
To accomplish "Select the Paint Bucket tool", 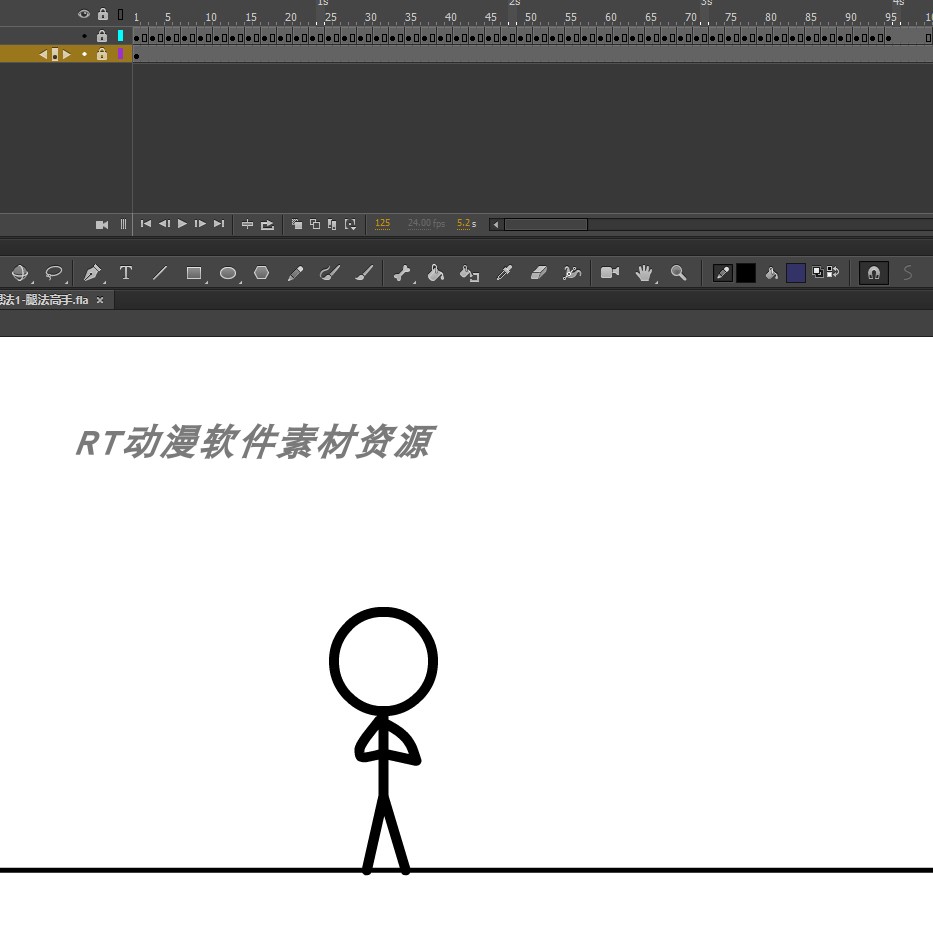I will tap(436, 273).
